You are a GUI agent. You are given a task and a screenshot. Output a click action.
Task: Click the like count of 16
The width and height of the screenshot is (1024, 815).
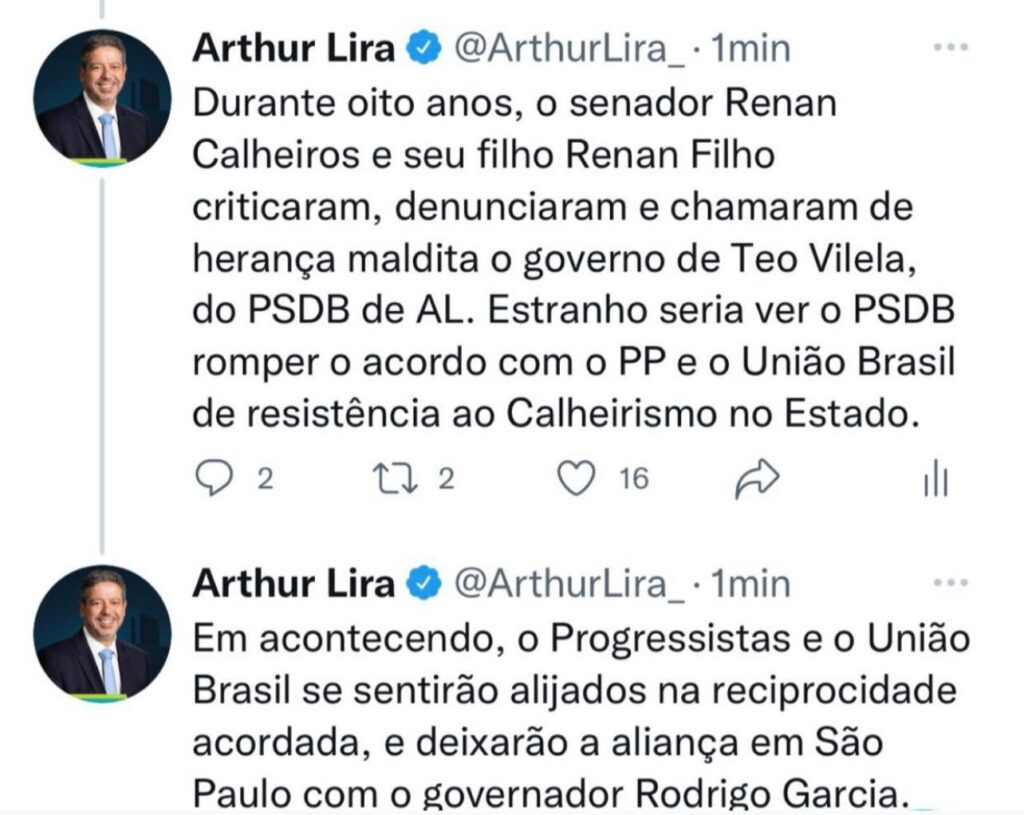point(633,481)
